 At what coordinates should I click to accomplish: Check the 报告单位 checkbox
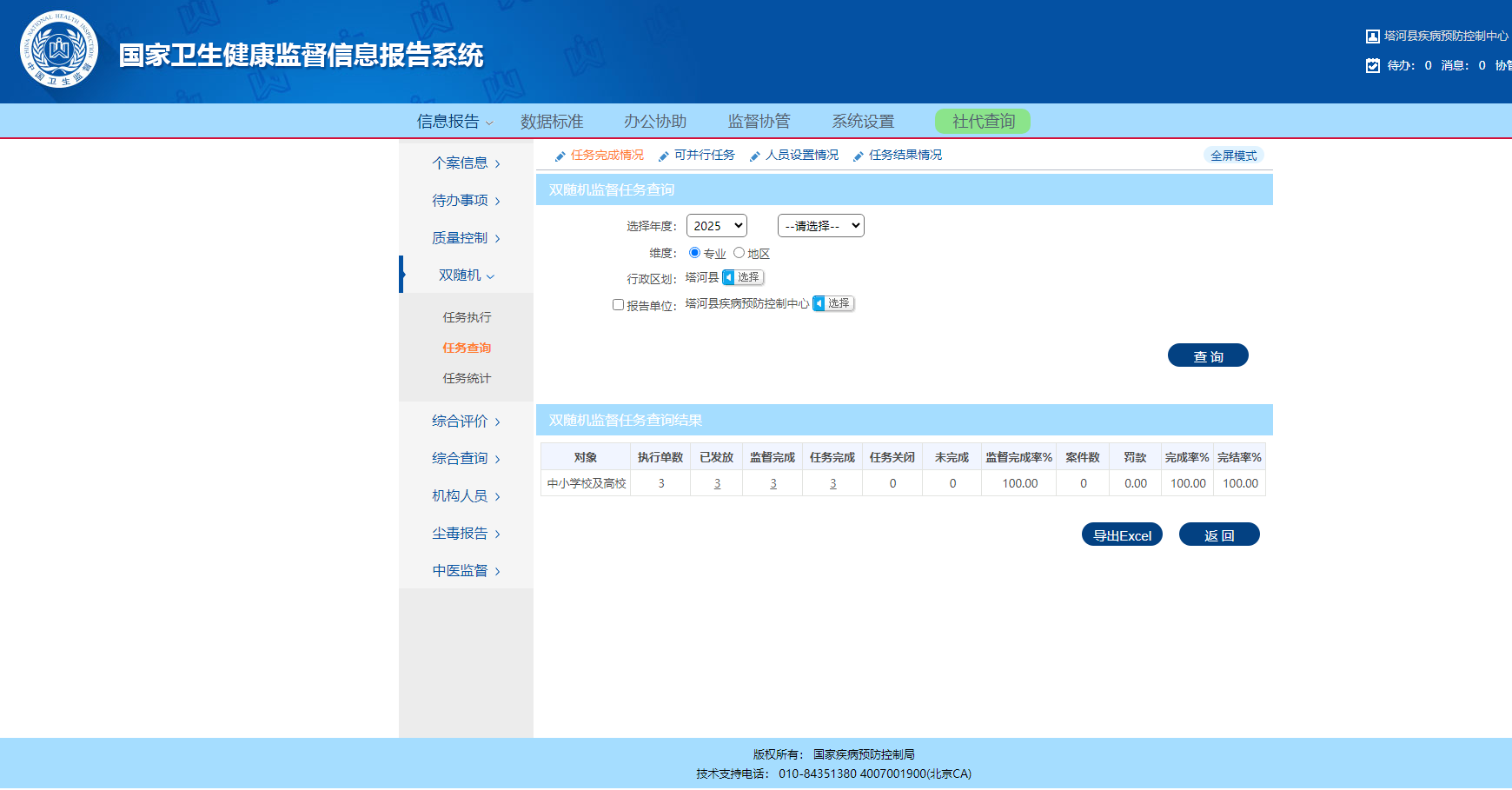[x=618, y=305]
